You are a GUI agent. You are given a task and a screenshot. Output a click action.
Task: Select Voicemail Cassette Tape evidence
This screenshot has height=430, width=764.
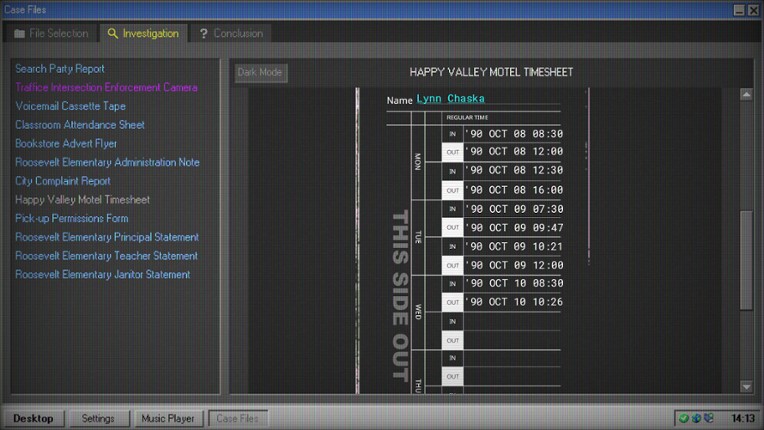coord(70,106)
